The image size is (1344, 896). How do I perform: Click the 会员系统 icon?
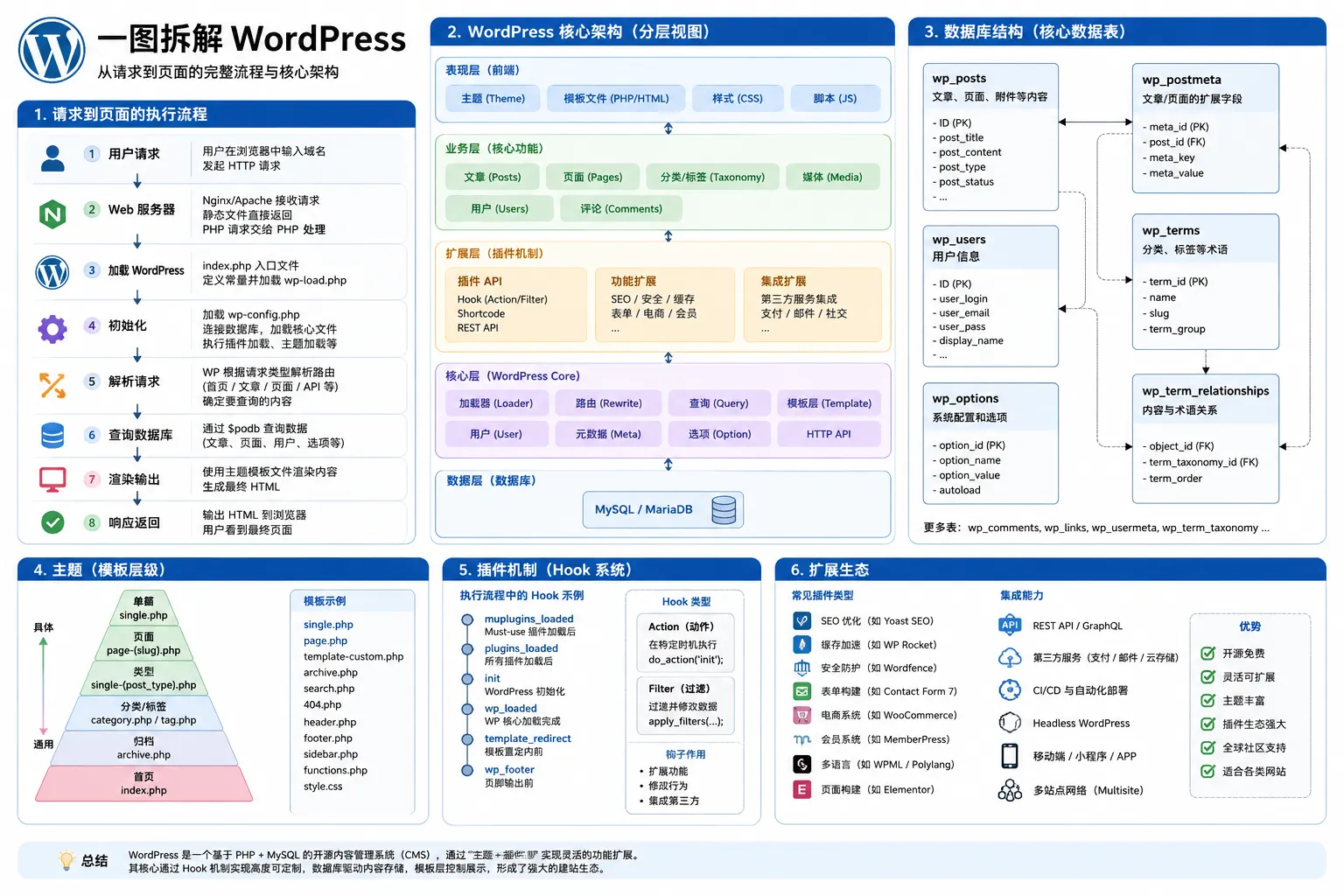pos(801,739)
